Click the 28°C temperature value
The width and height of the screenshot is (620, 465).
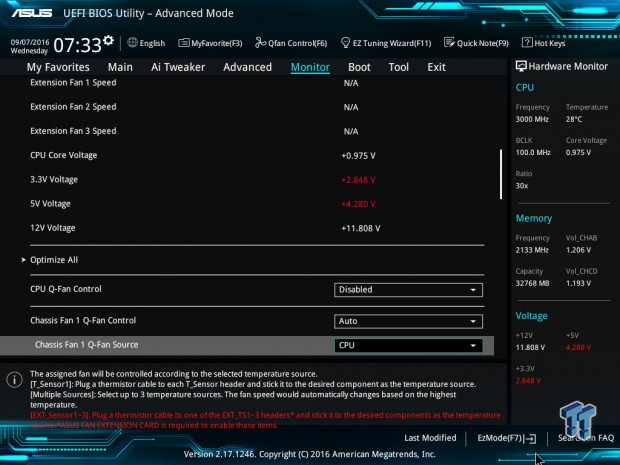click(574, 119)
